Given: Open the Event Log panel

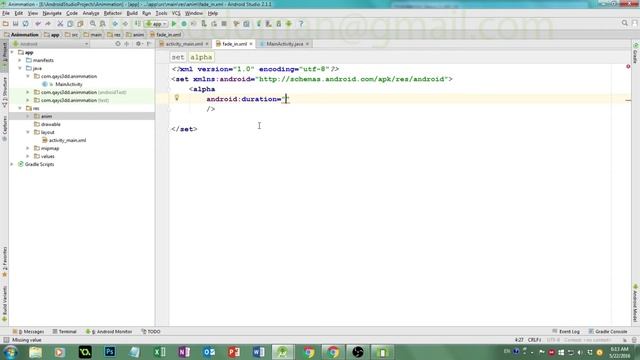Looking at the screenshot, I should click(x=566, y=331).
